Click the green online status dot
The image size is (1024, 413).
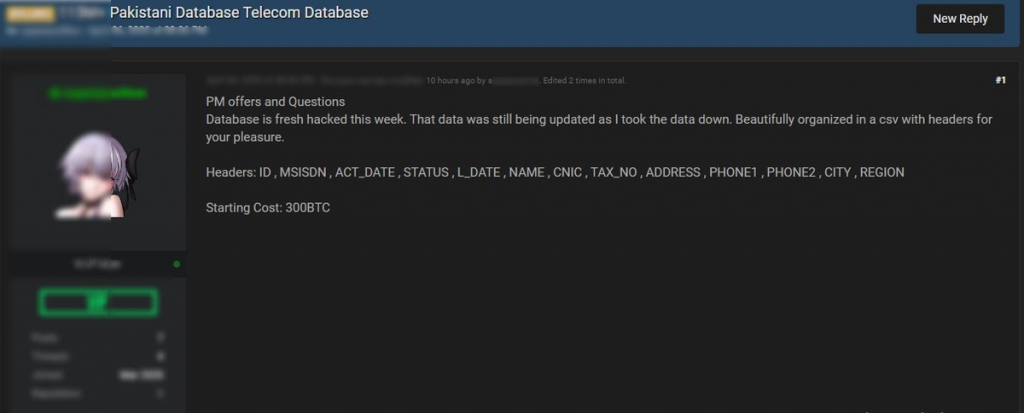(x=177, y=264)
